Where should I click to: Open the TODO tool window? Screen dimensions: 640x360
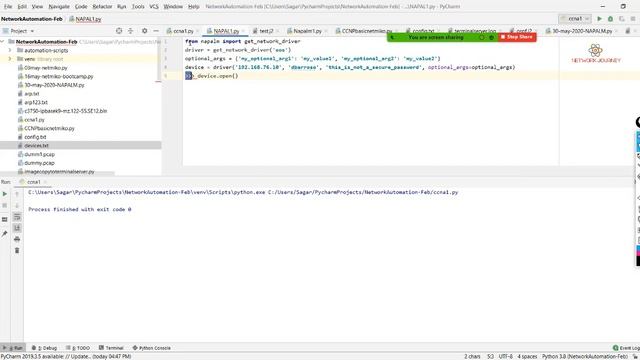[78, 348]
